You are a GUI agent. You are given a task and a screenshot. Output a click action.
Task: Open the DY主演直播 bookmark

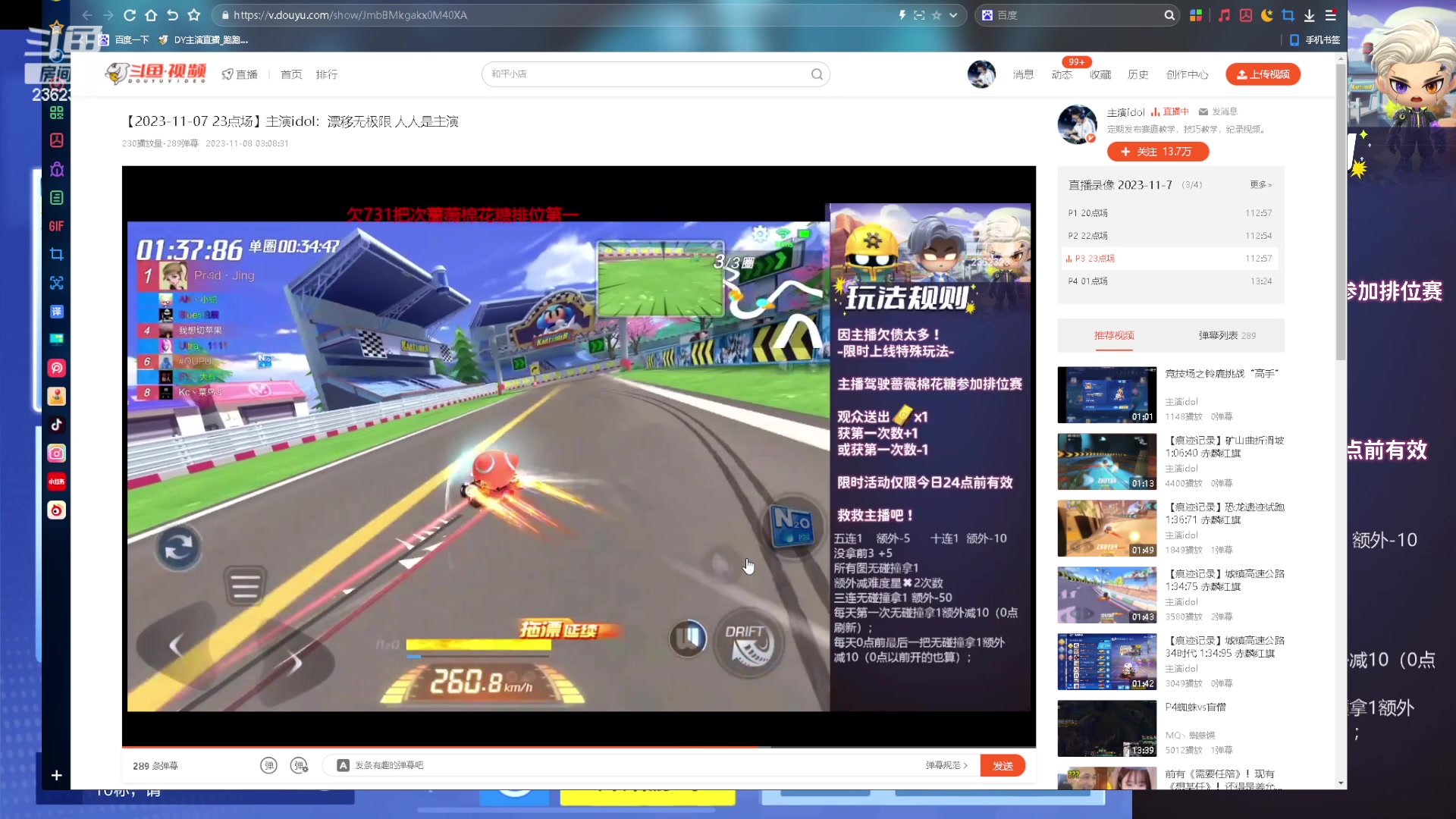[x=203, y=40]
